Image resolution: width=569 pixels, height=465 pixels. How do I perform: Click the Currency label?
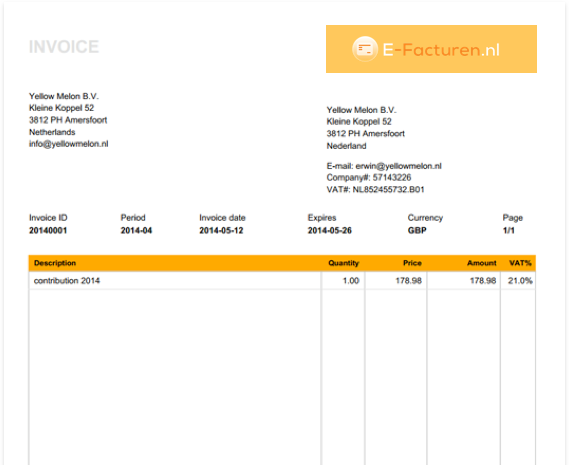[x=425, y=218]
